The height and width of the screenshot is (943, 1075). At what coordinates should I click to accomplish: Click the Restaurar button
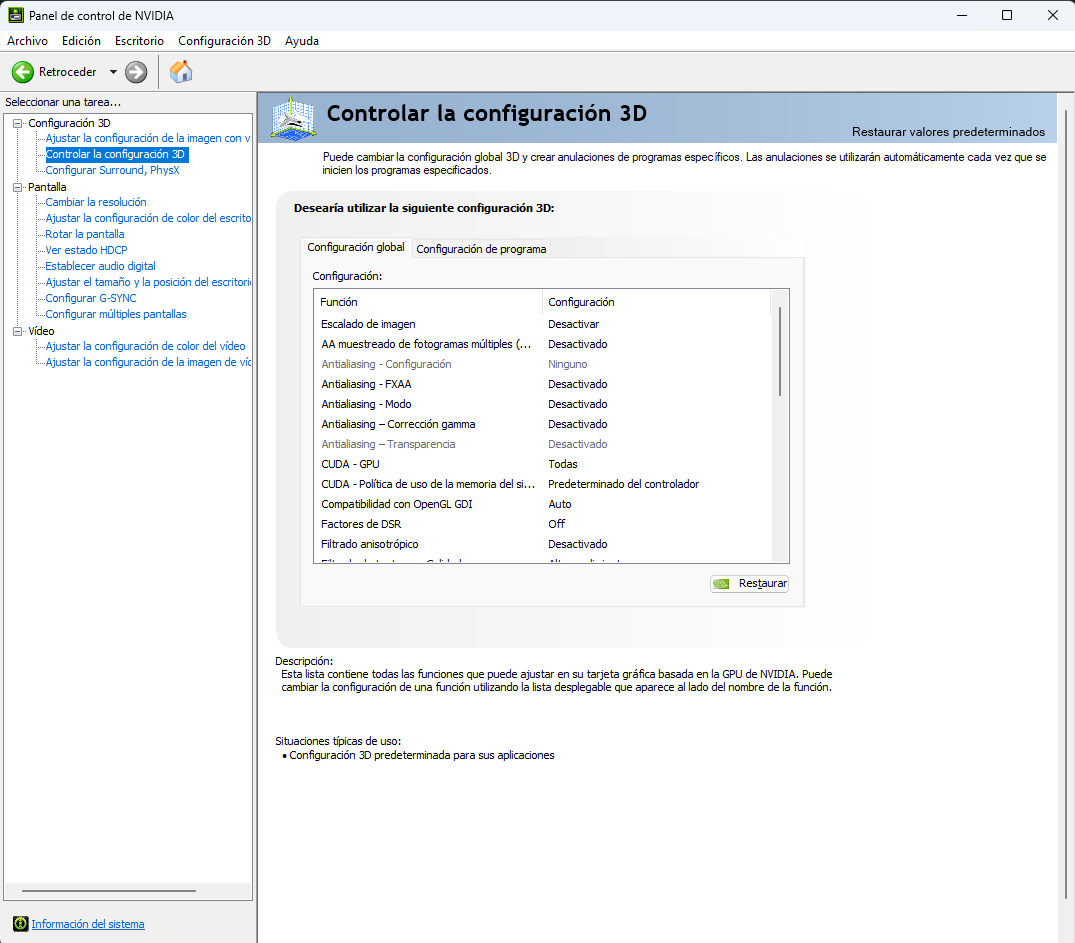[x=749, y=584]
